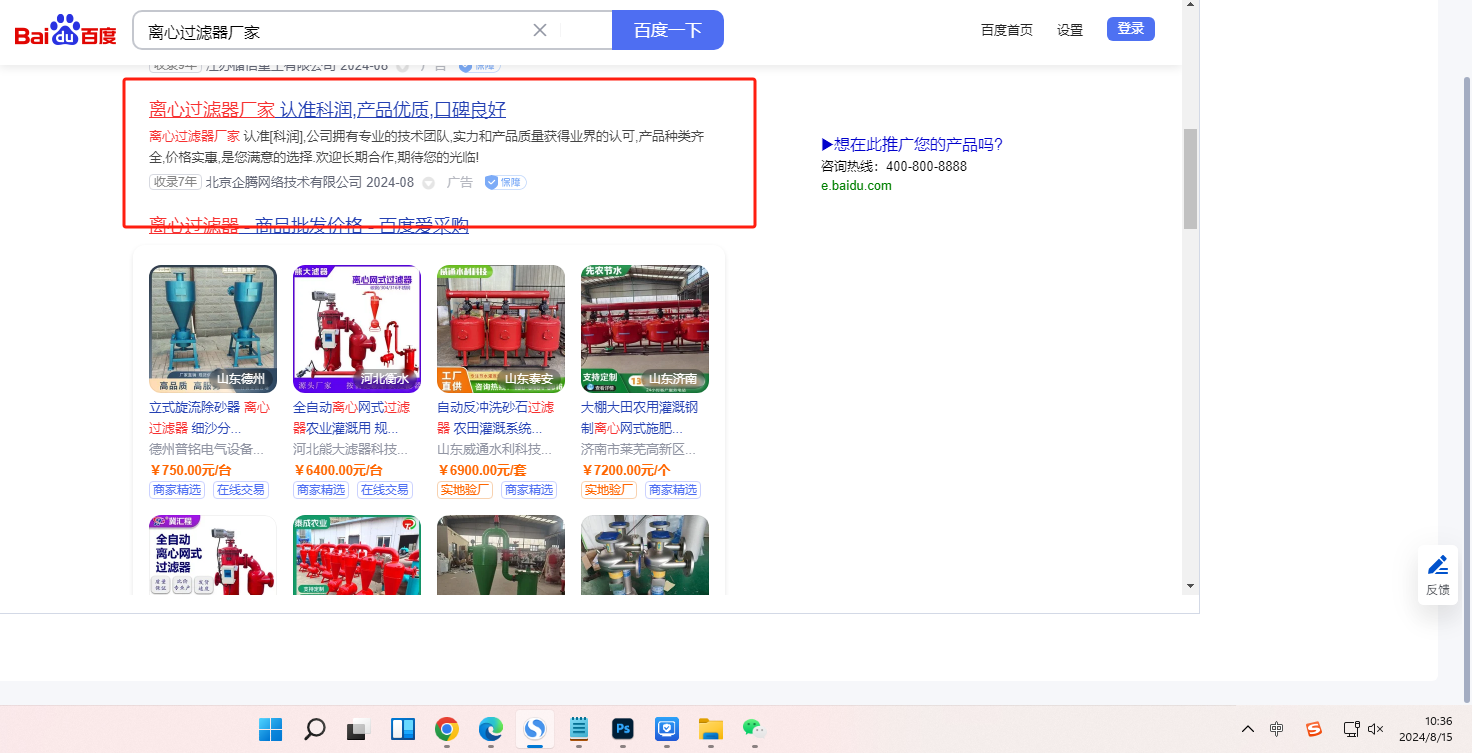Screen dimensions: 1472x753
Task: Click the Sogou input method tray icon
Action: (x=1314, y=729)
